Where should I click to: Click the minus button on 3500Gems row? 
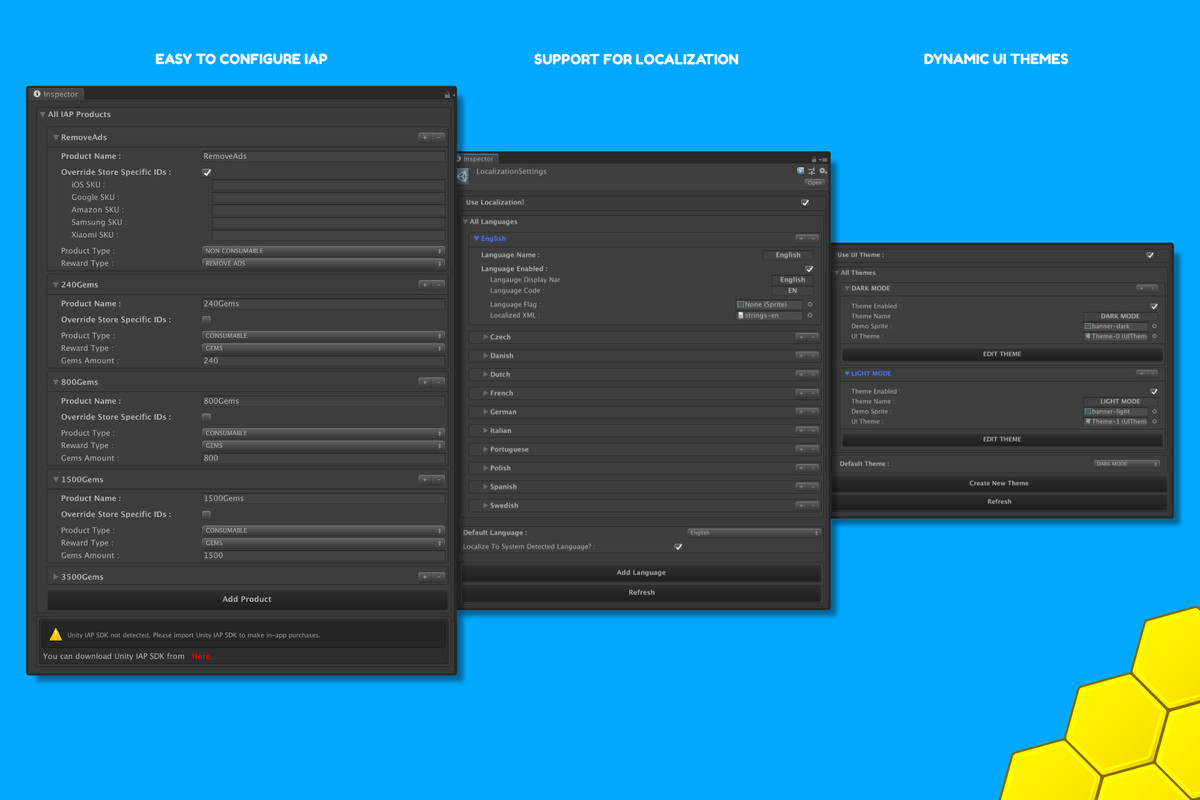[x=438, y=577]
